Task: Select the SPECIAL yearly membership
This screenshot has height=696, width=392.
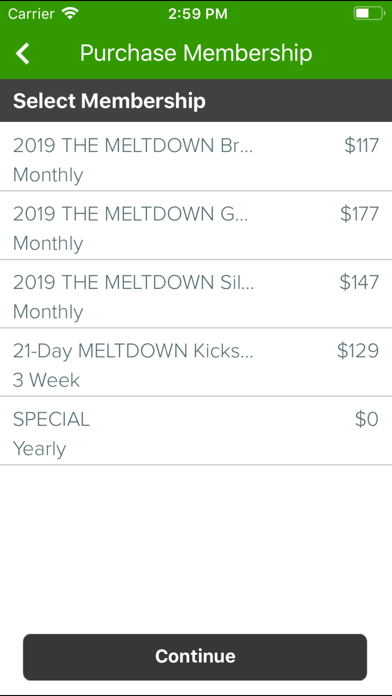Action: tap(196, 431)
